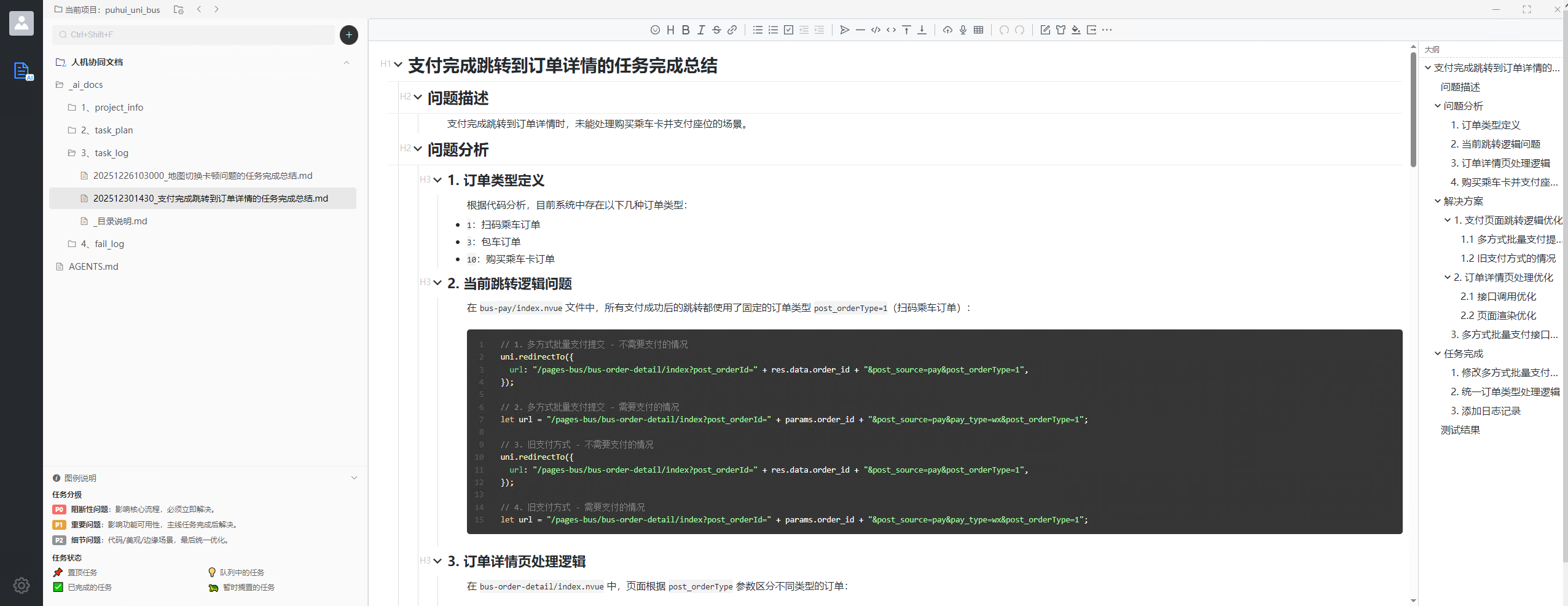Open the AGENTS.md file
This screenshot has height=606, width=1568.
click(93, 267)
